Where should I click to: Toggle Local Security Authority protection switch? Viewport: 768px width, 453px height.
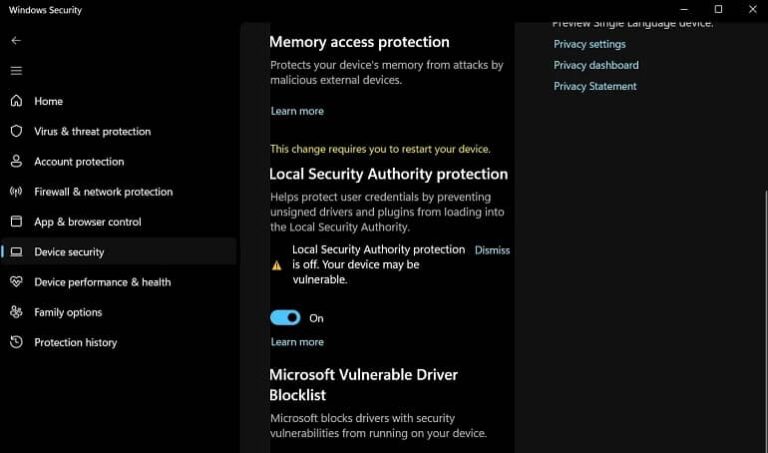285,318
